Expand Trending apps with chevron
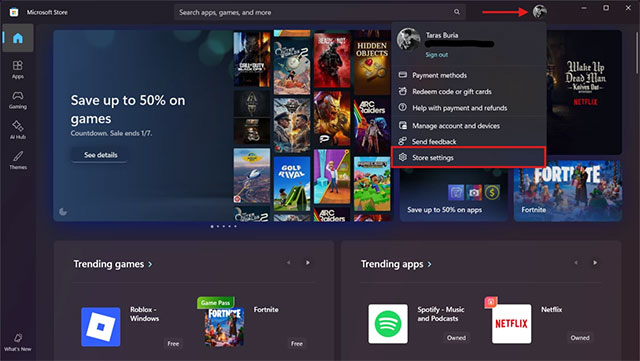Viewport: 640px width, 361px height. coord(429,265)
